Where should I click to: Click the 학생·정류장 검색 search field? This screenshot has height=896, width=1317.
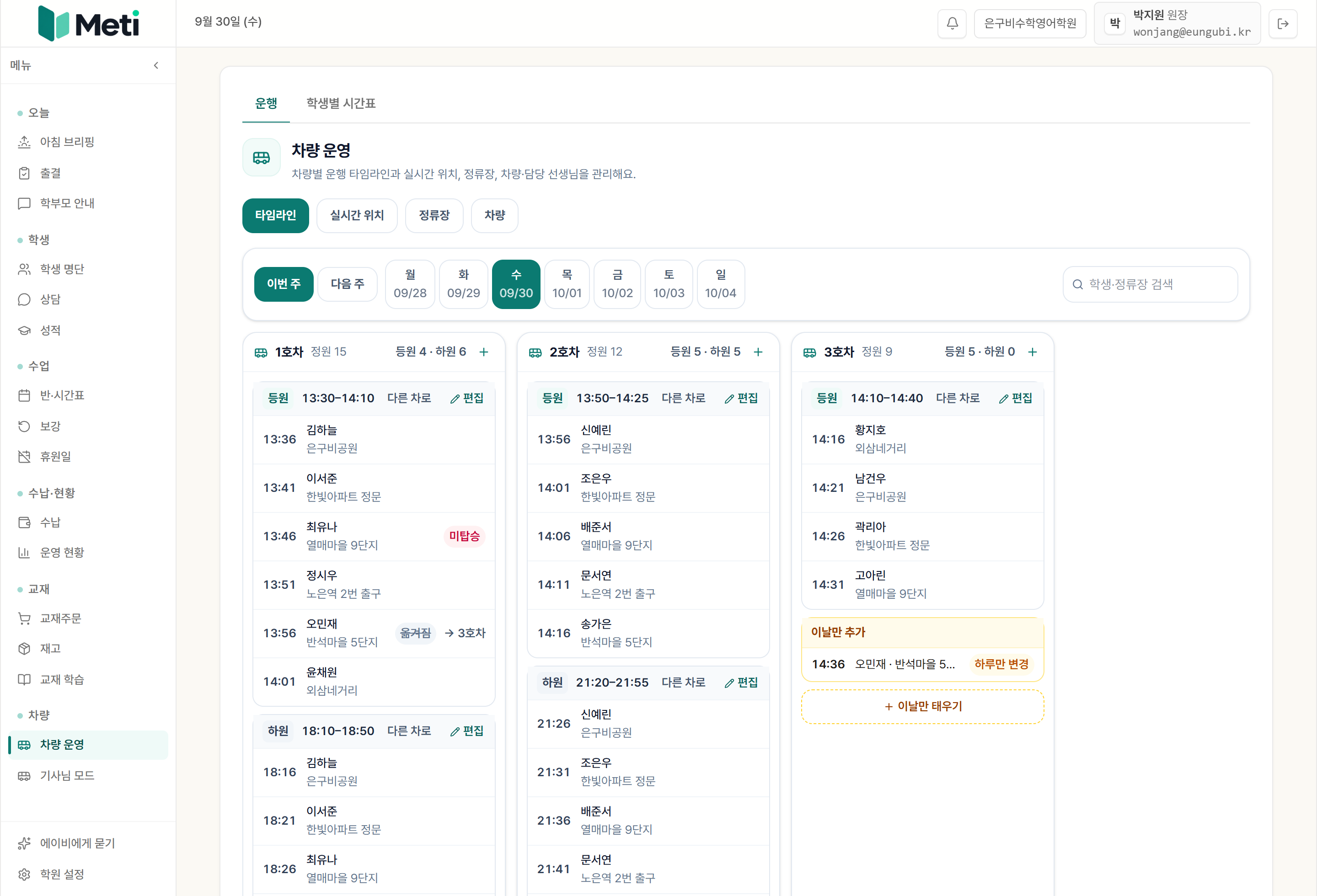click(1150, 284)
